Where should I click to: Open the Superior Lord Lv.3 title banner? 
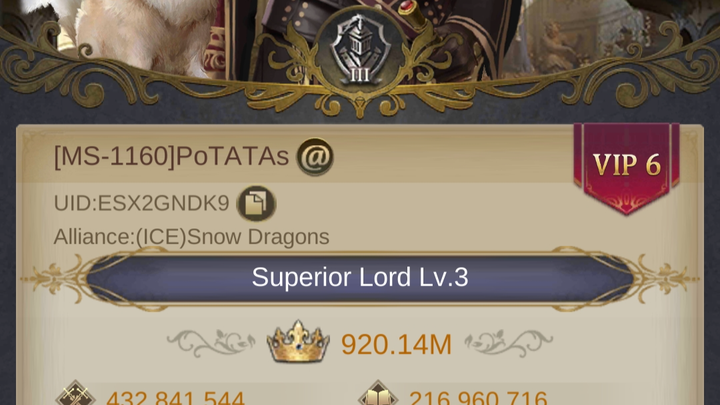tap(360, 277)
